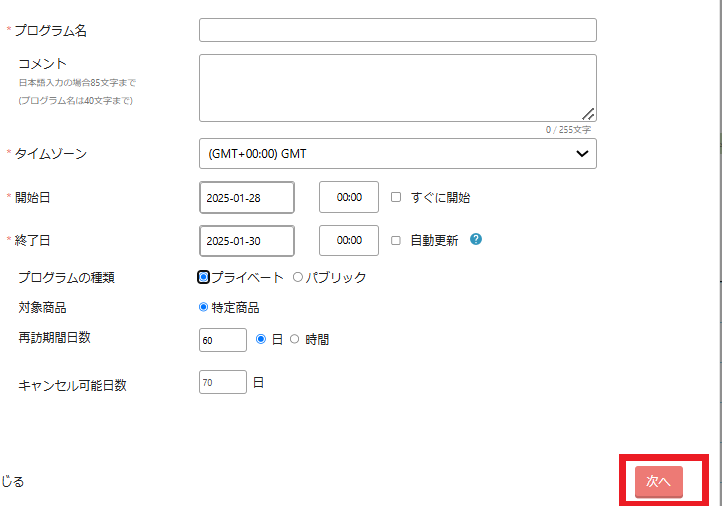The width and height of the screenshot is (722, 506).
Task: Click the 開始日 time field
Action: 348,198
